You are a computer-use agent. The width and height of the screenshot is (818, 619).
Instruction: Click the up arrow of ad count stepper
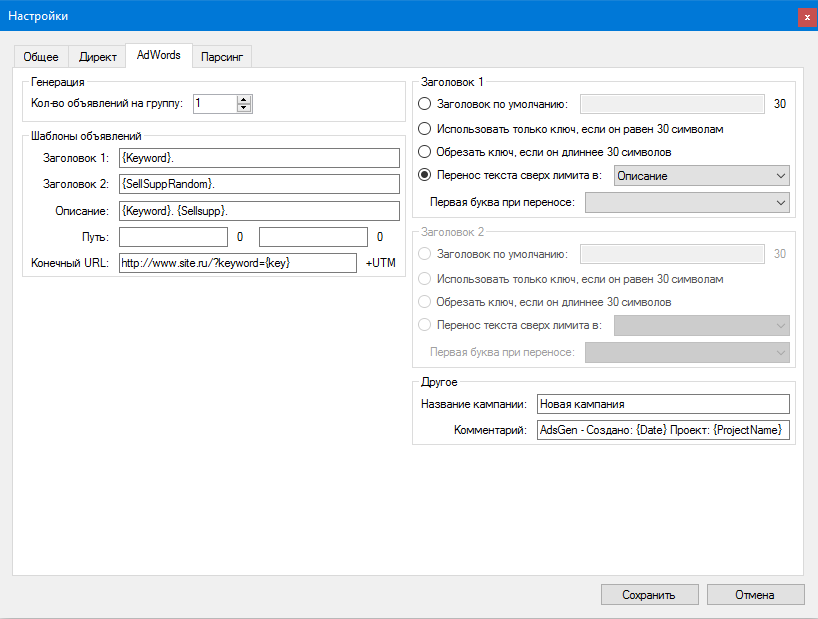pyautogui.click(x=243, y=98)
